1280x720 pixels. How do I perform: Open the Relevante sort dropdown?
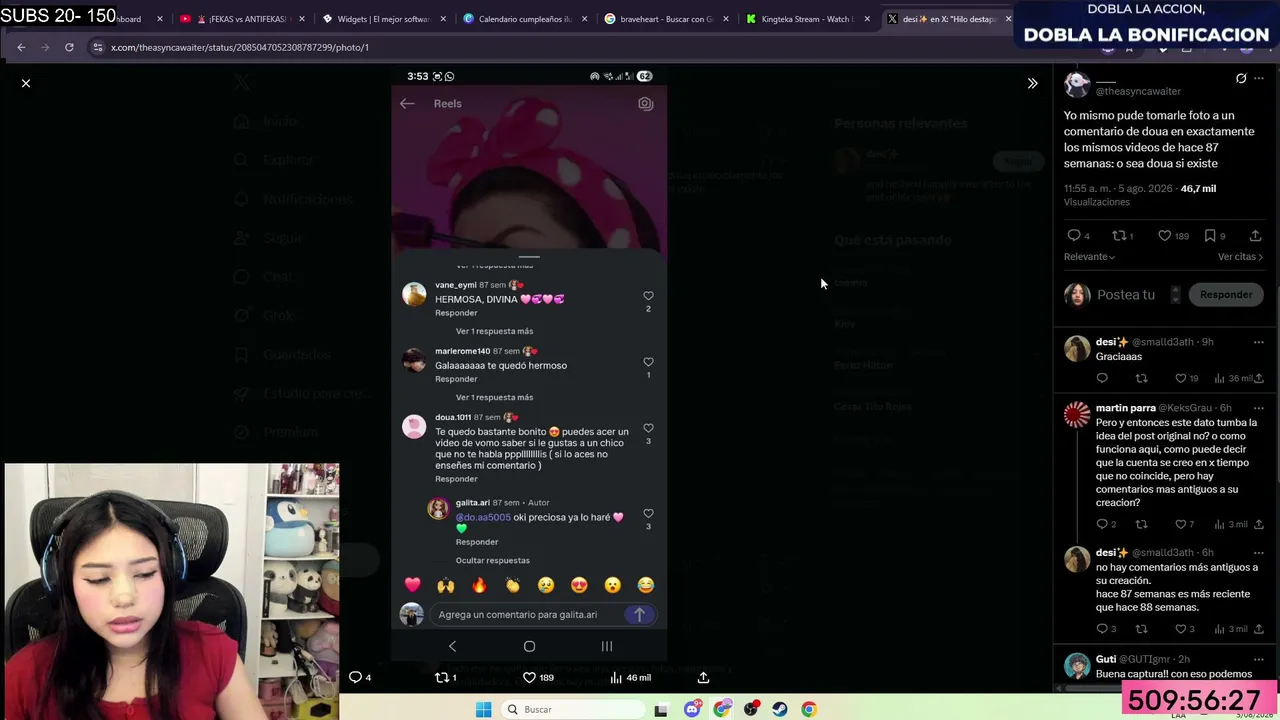coord(1089,257)
